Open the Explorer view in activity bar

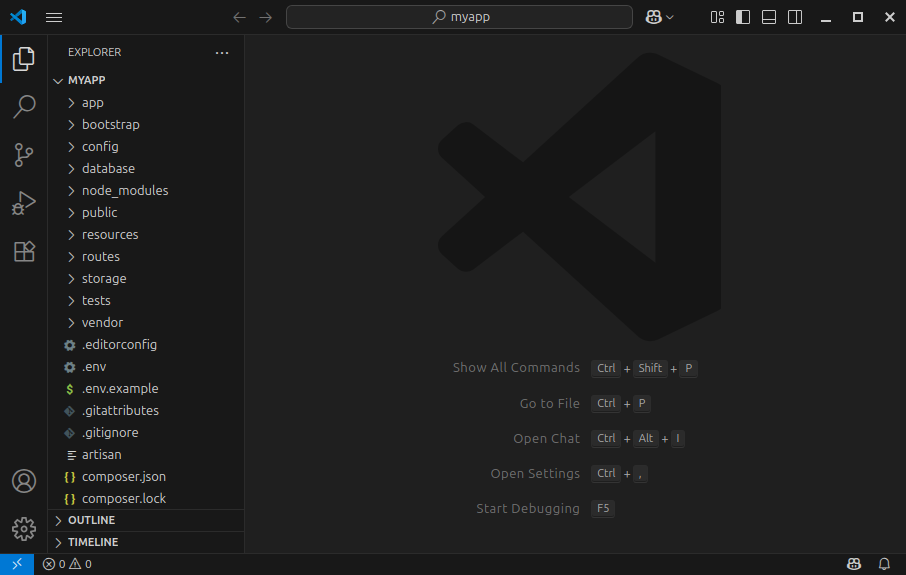point(24,59)
